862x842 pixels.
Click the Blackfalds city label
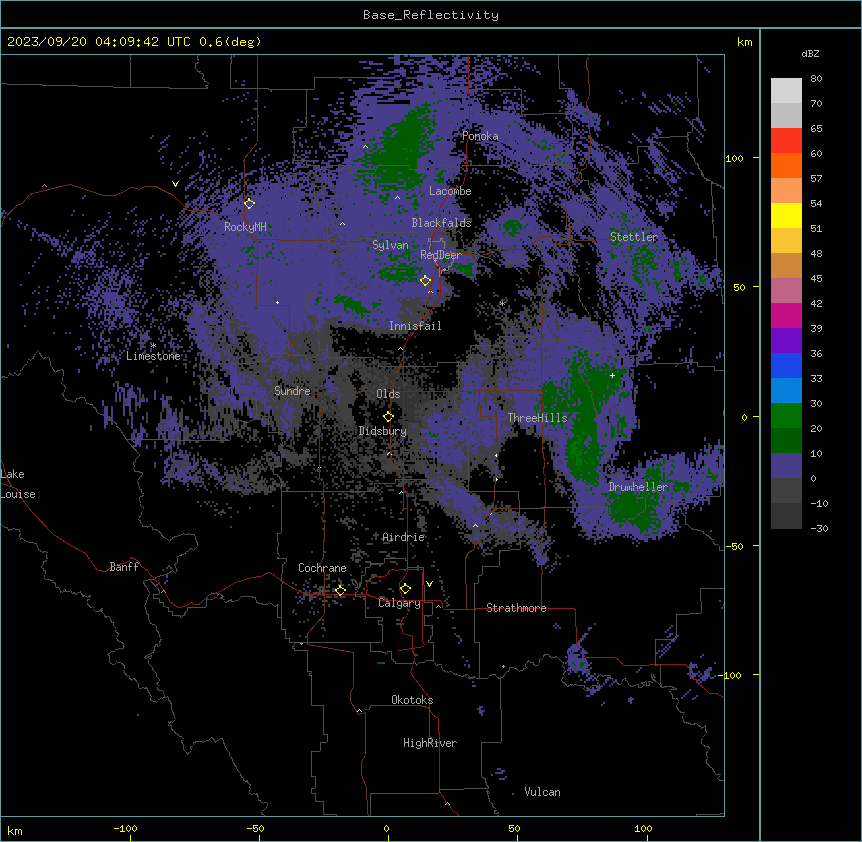click(441, 223)
